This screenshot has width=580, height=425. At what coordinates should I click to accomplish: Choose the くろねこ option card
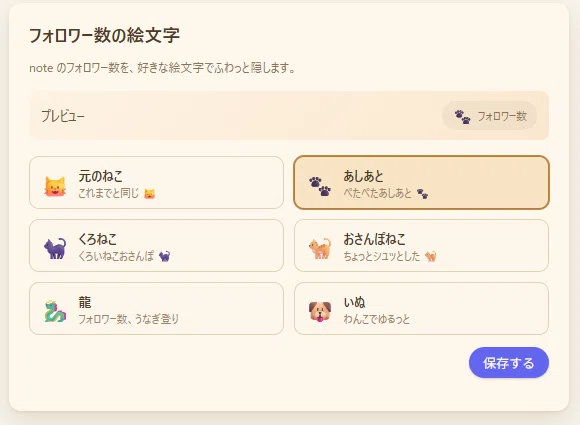pyautogui.click(x=156, y=245)
